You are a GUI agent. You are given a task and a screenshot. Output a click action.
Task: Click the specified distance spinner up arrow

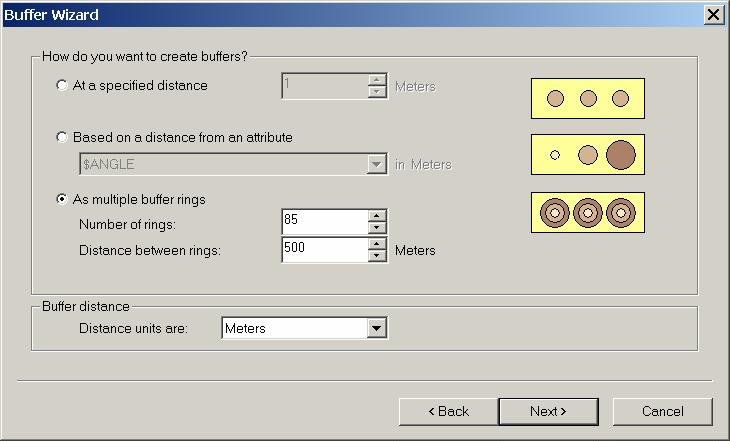pyautogui.click(x=377, y=80)
